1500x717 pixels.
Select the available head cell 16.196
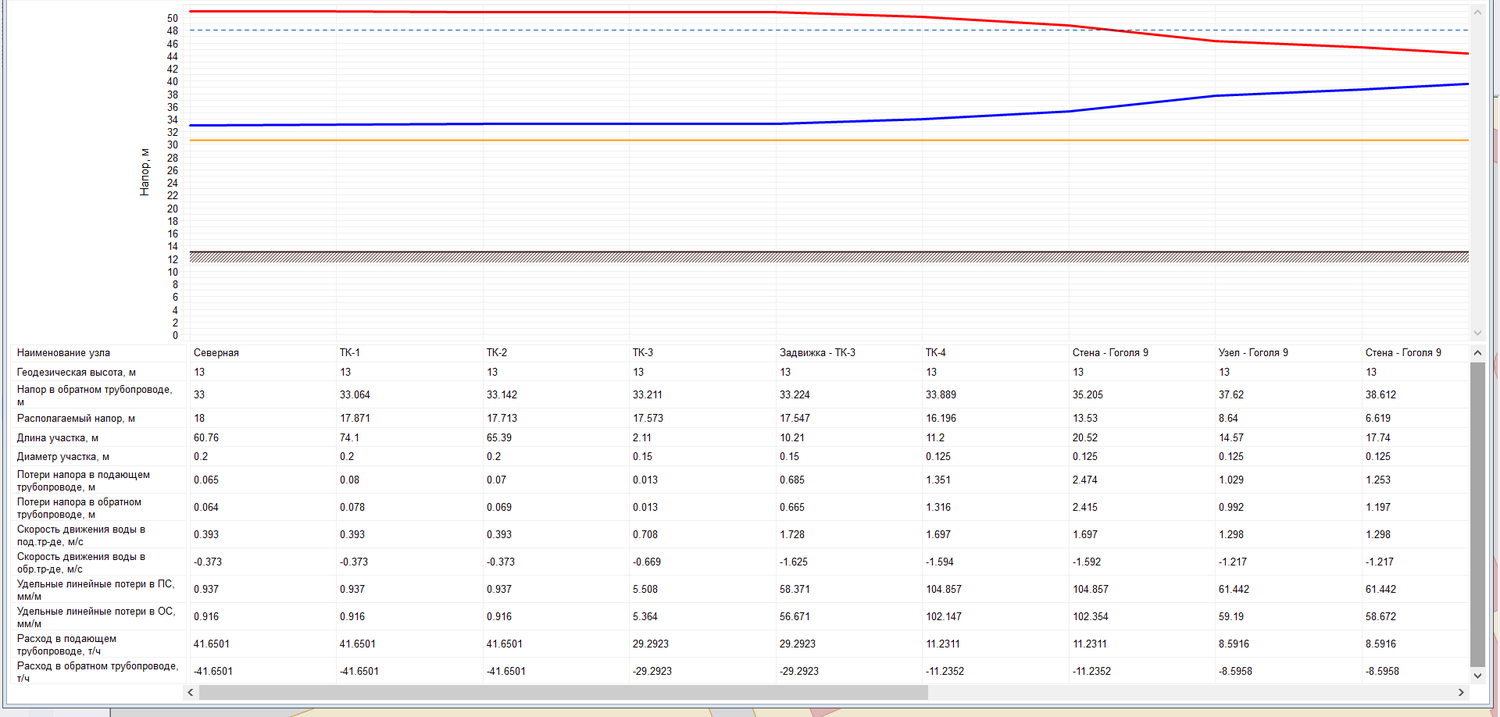click(x=942, y=418)
